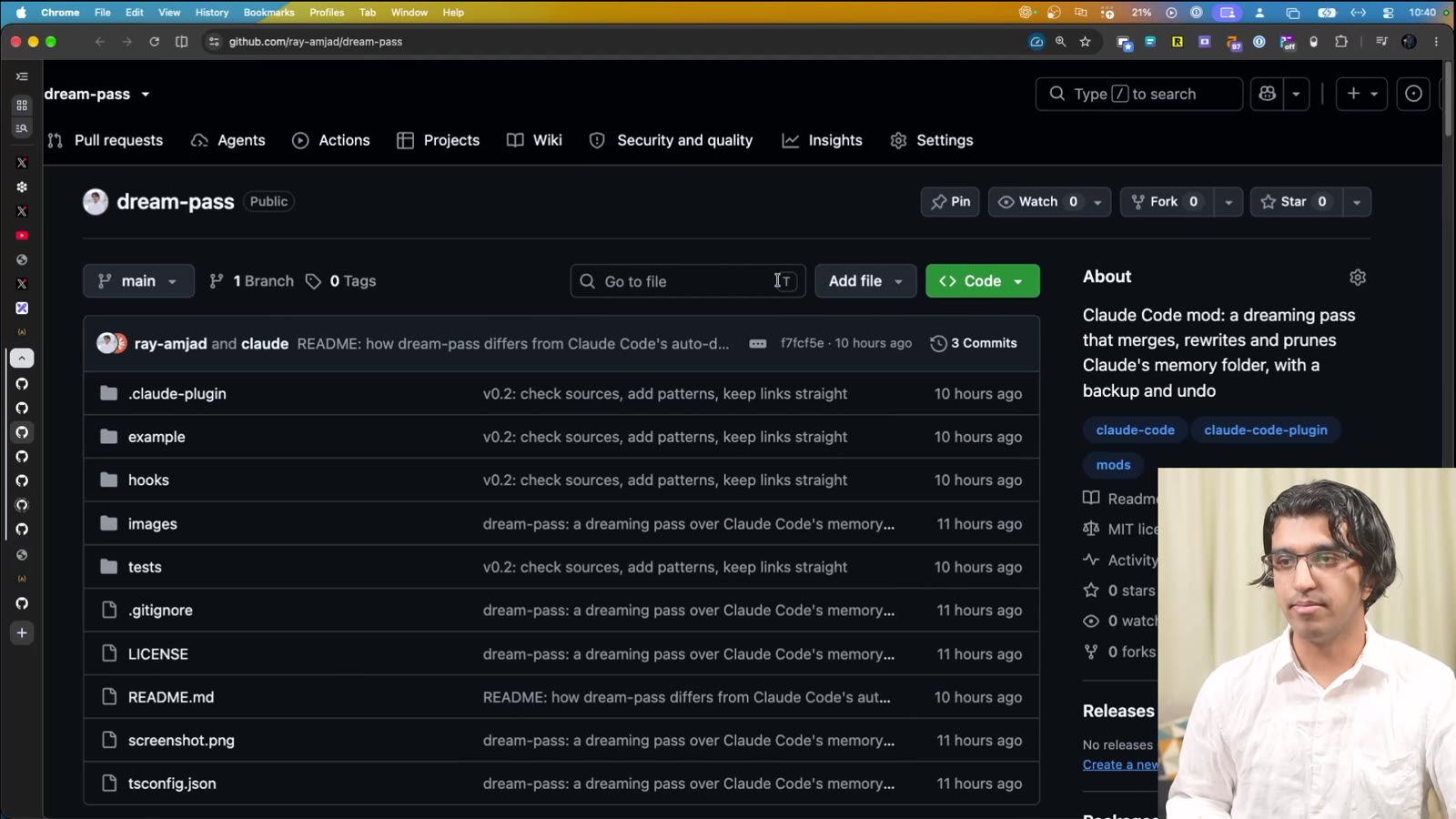Open the Bookmarks menu in menu bar

coord(268,13)
